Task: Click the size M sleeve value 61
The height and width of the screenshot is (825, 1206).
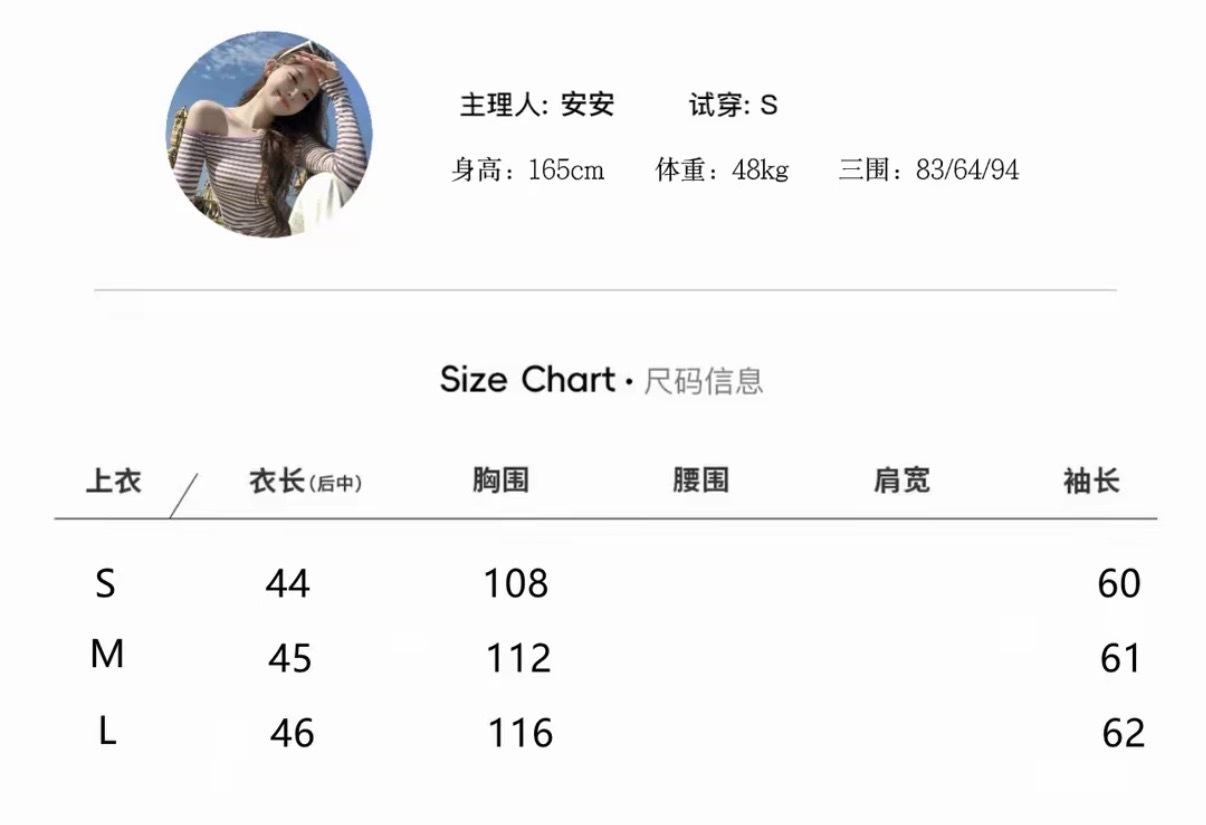Action: (x=1120, y=659)
